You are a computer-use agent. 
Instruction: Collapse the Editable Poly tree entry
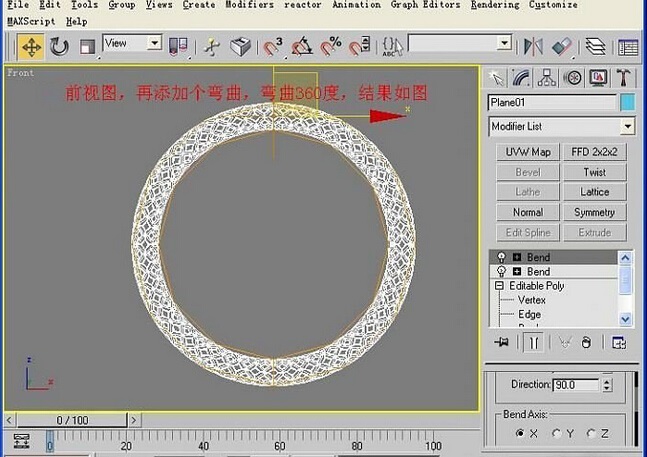[499, 285]
